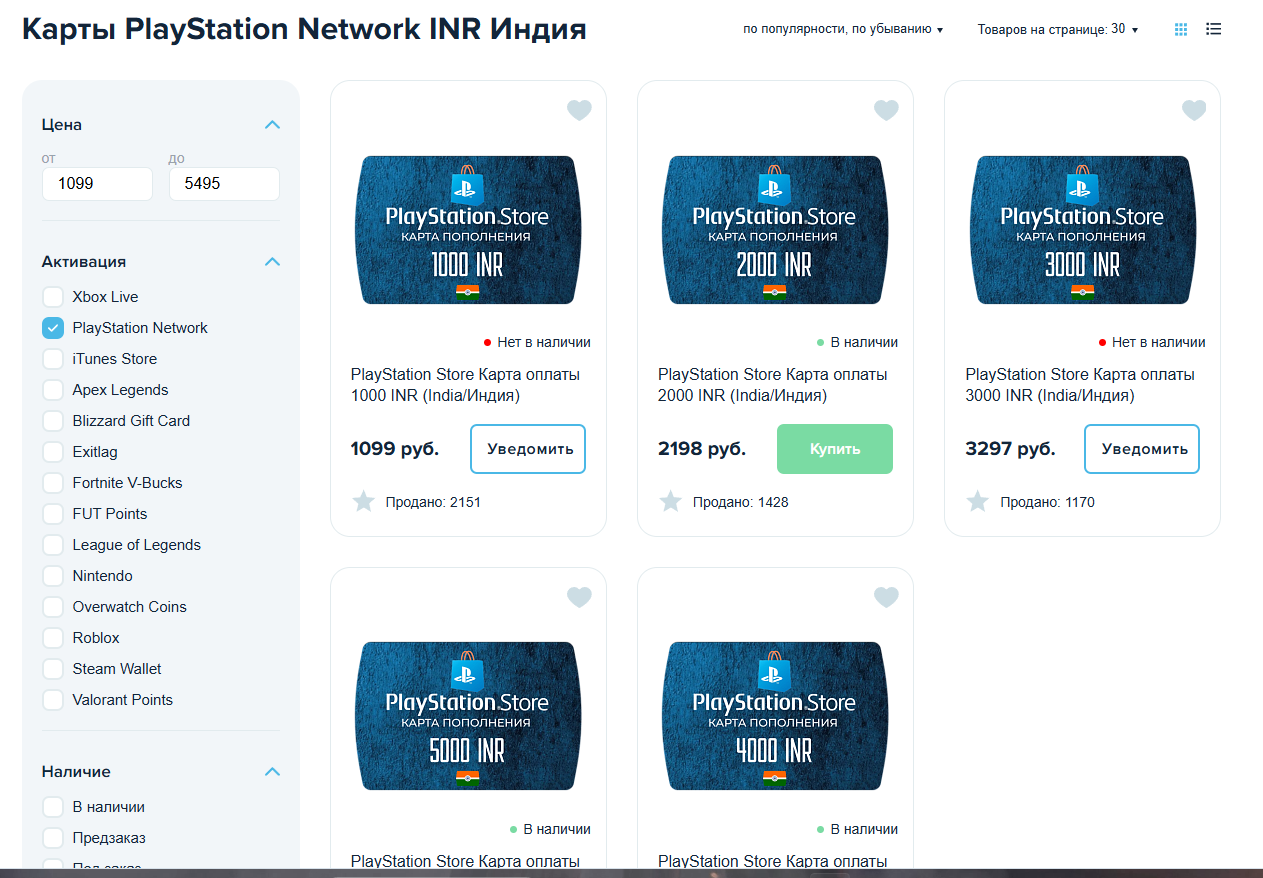This screenshot has height=878, width=1263.
Task: Select Overwatch Coins checkbox
Action: 53,607
